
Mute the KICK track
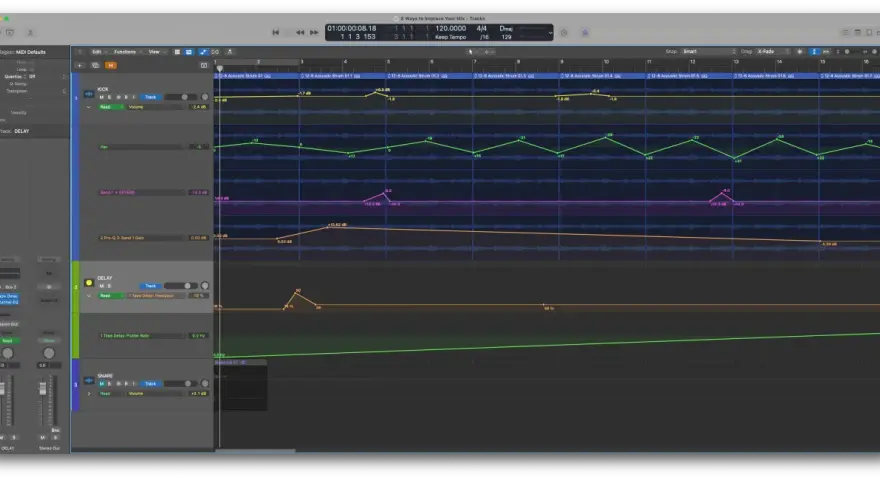102,97
